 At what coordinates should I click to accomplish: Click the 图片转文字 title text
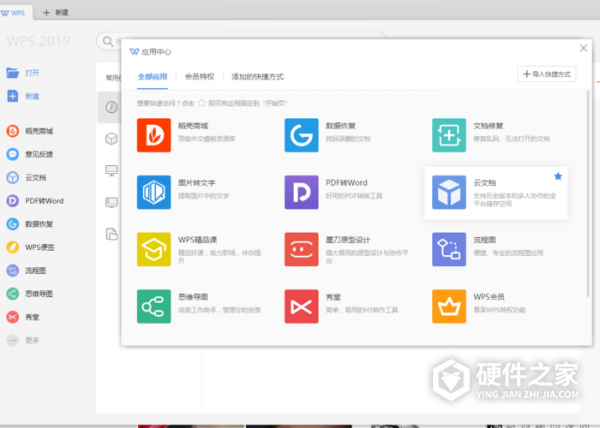click(x=197, y=183)
